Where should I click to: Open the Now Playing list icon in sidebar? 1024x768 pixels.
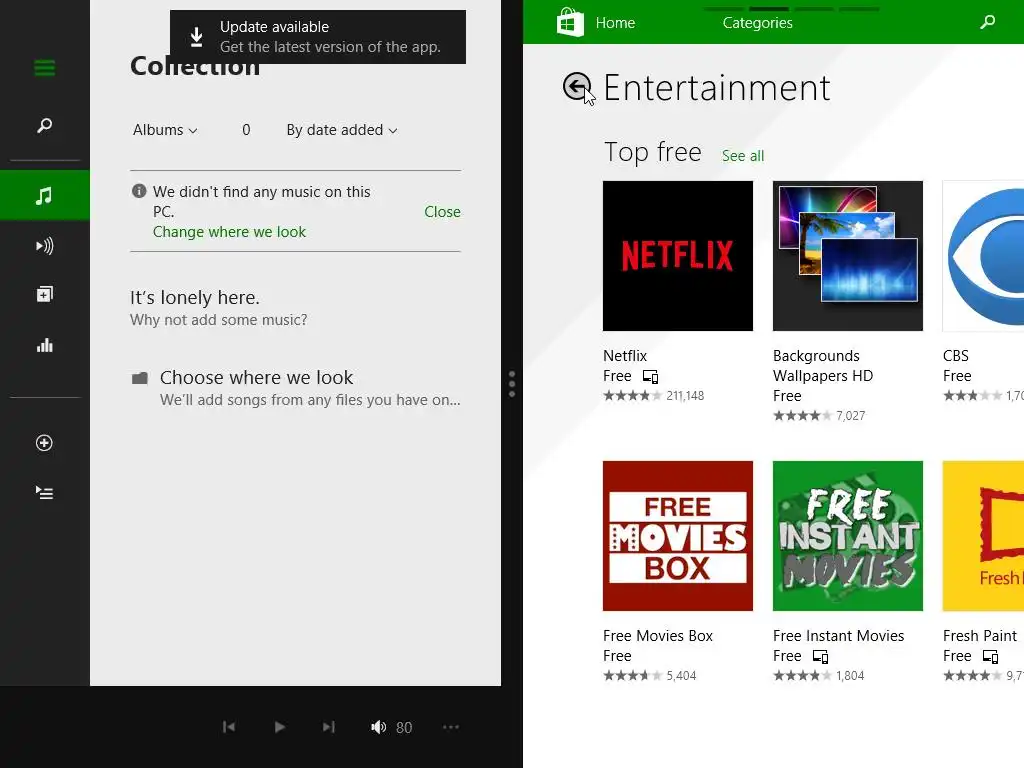(x=44, y=492)
